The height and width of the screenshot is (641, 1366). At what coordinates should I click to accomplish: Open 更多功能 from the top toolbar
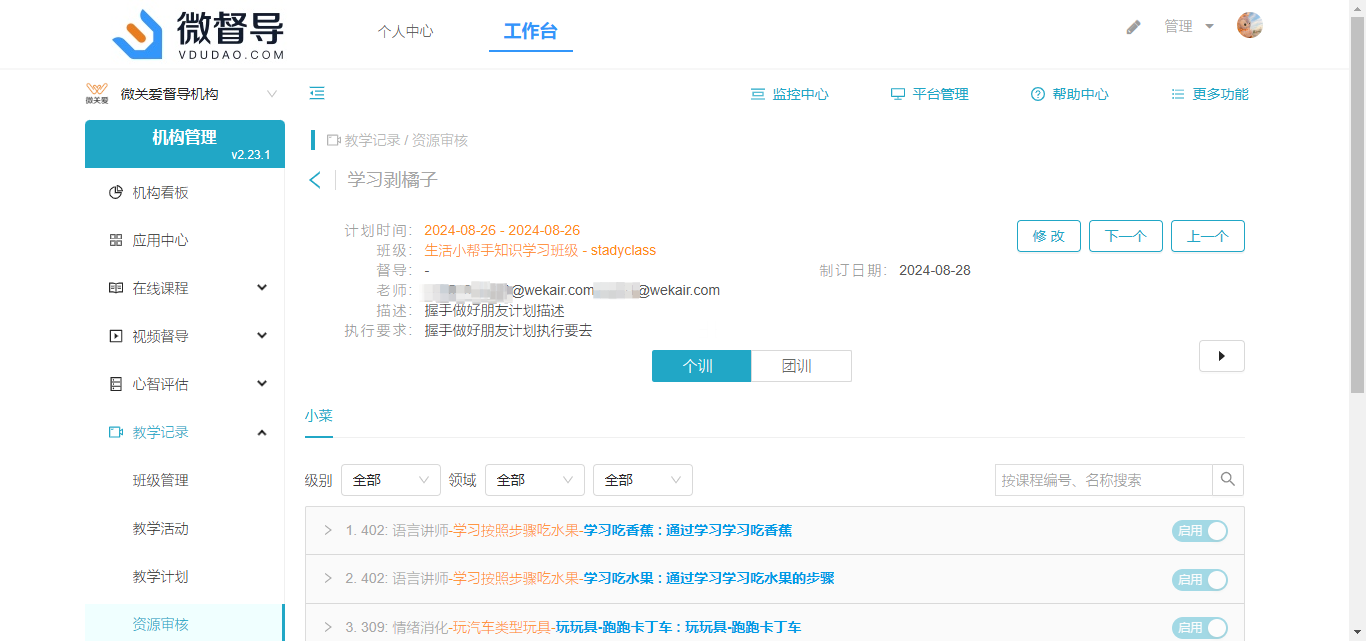point(1209,94)
